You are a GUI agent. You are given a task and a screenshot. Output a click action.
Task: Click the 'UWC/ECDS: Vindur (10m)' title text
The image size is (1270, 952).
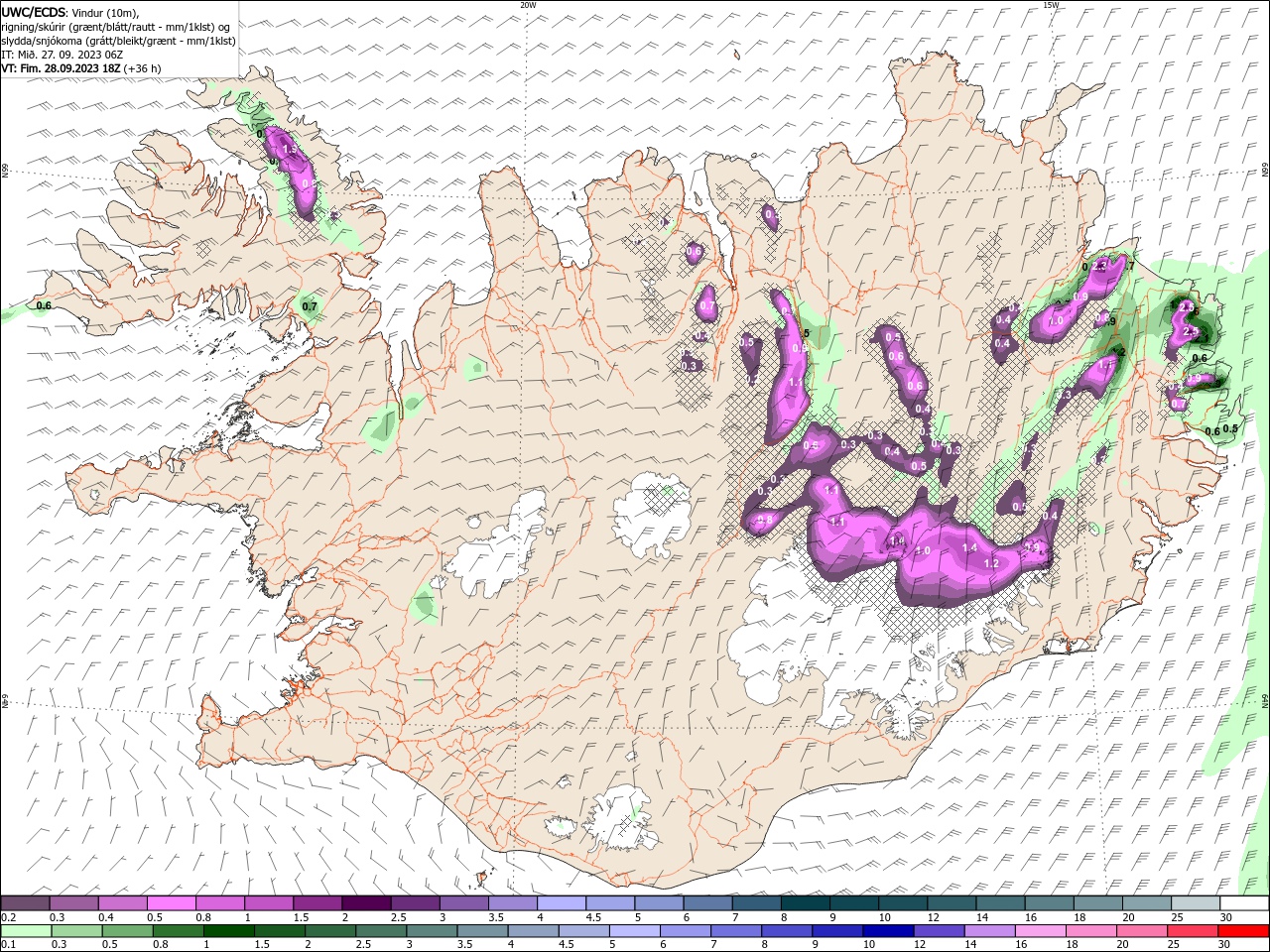pyautogui.click(x=70, y=12)
